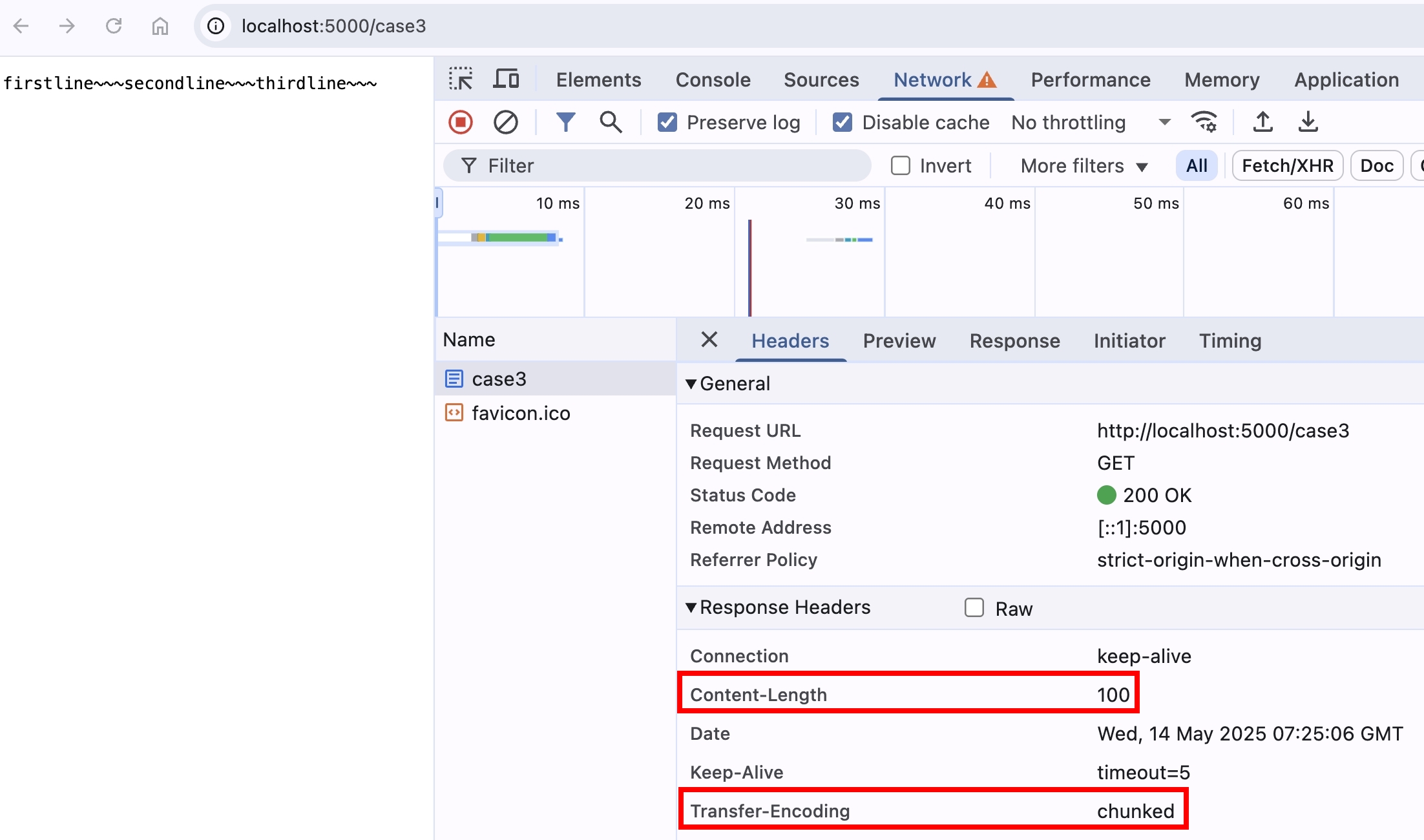View site information icon in address bar
Screen dimensions: 1424x840
216,26
